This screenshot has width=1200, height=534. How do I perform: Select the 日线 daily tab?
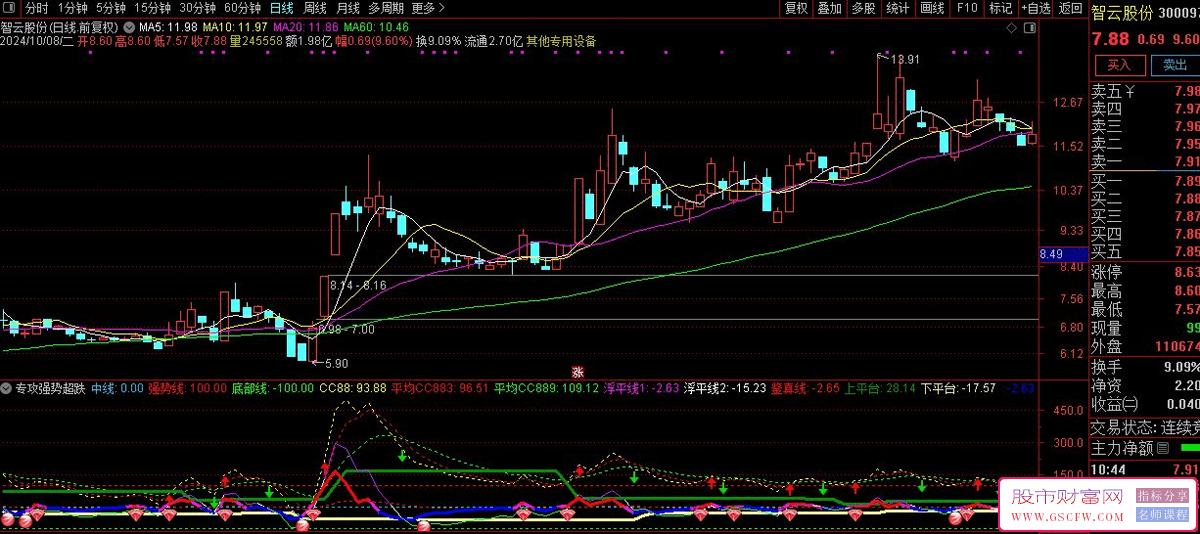click(x=282, y=8)
